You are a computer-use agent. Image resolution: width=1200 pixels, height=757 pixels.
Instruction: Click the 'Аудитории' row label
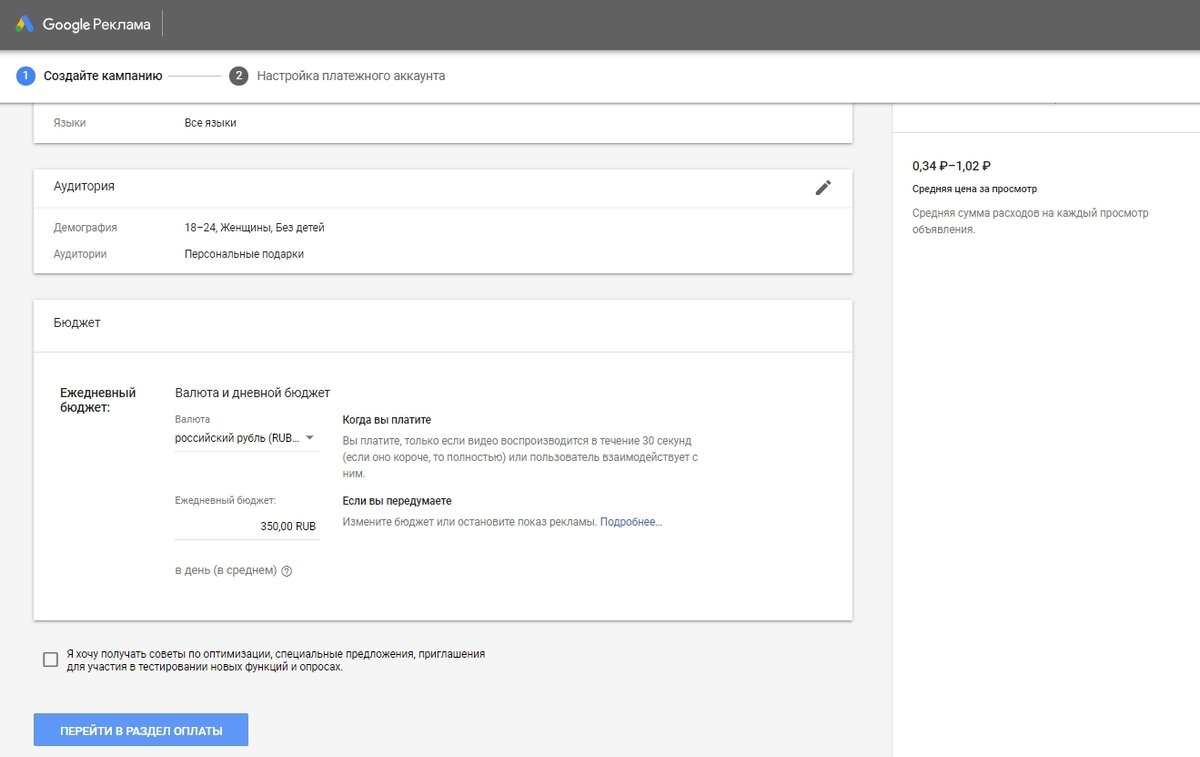80,254
